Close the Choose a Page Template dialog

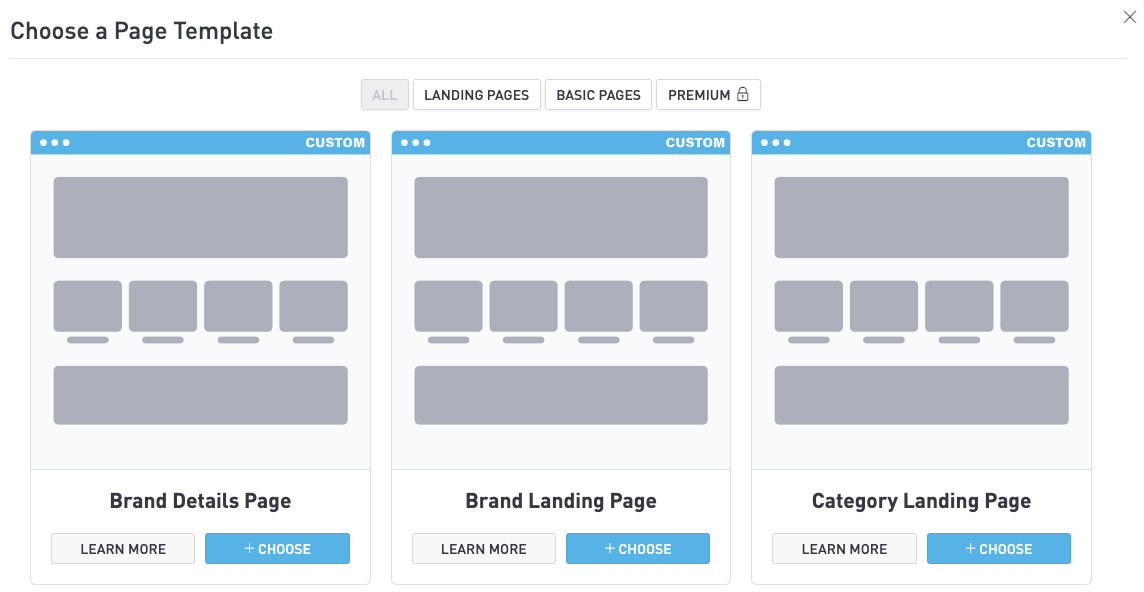coord(1129,17)
